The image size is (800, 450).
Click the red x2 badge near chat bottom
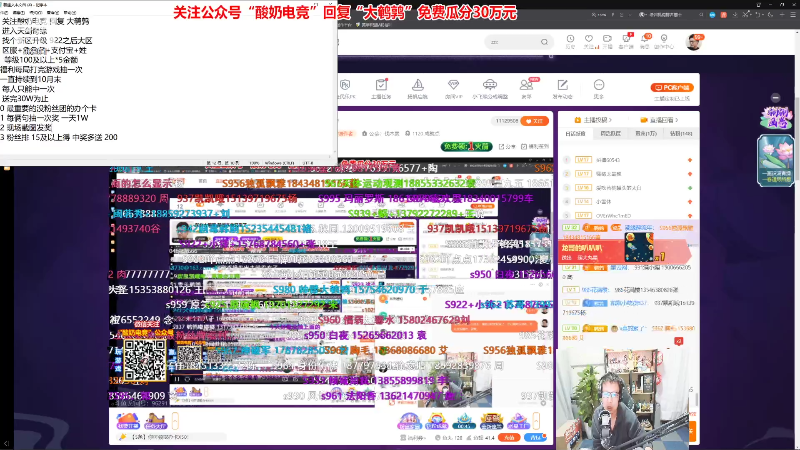679,341
